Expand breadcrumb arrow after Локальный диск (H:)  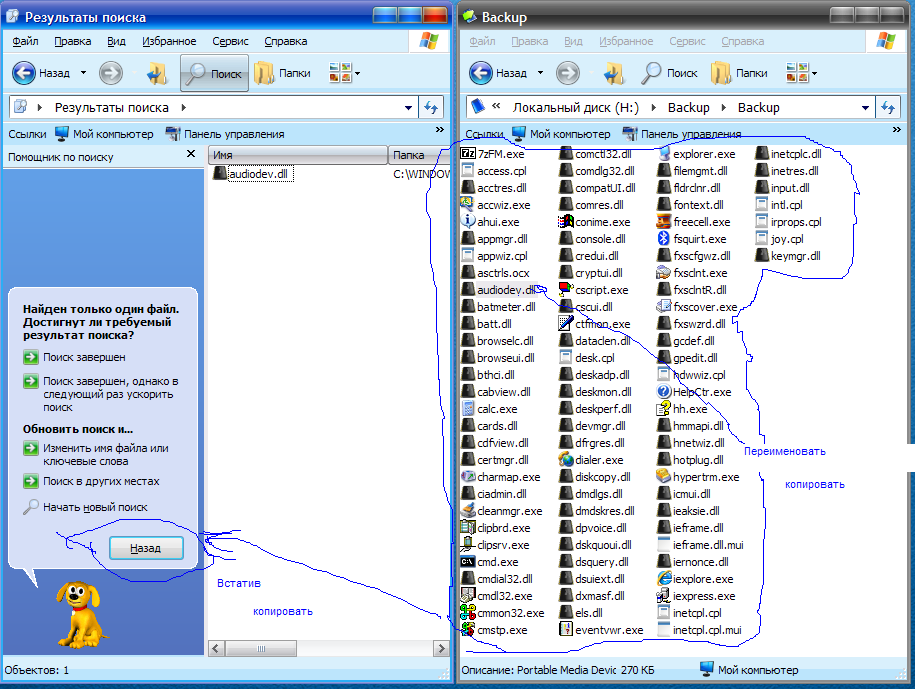(x=654, y=107)
